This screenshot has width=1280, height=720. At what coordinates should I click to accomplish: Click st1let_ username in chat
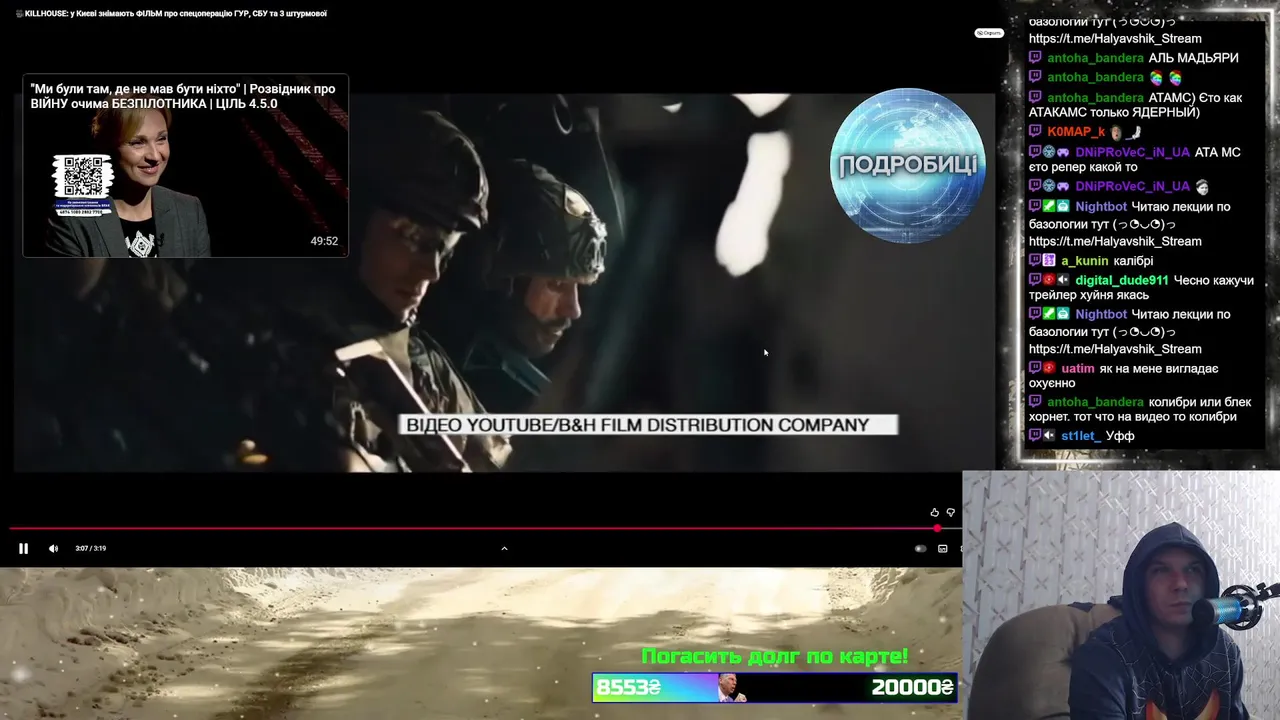1081,436
